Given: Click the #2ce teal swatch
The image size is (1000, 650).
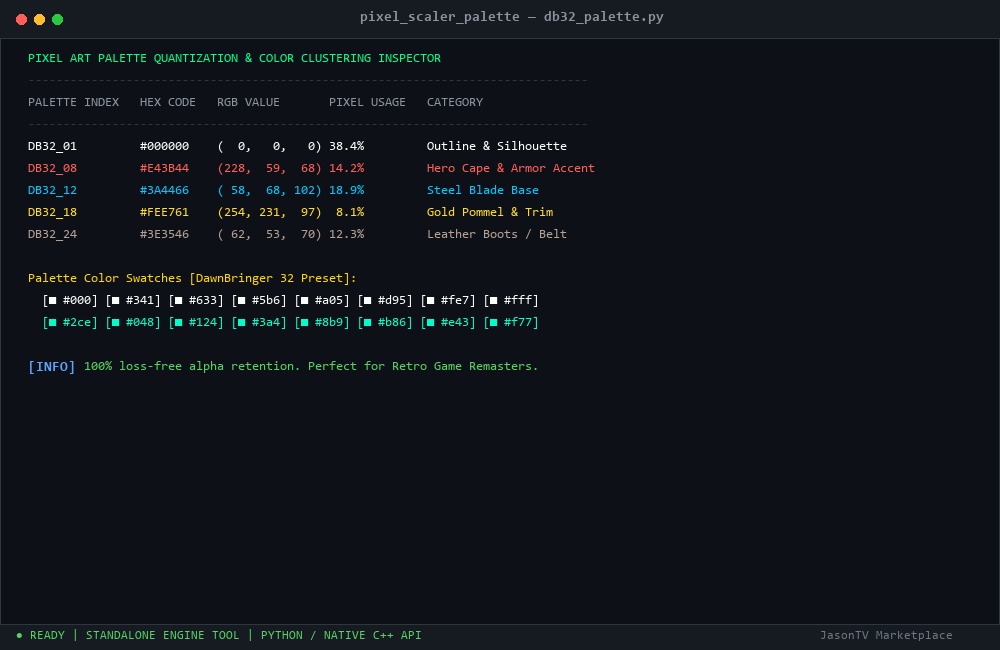Looking at the screenshot, I should 70,322.
